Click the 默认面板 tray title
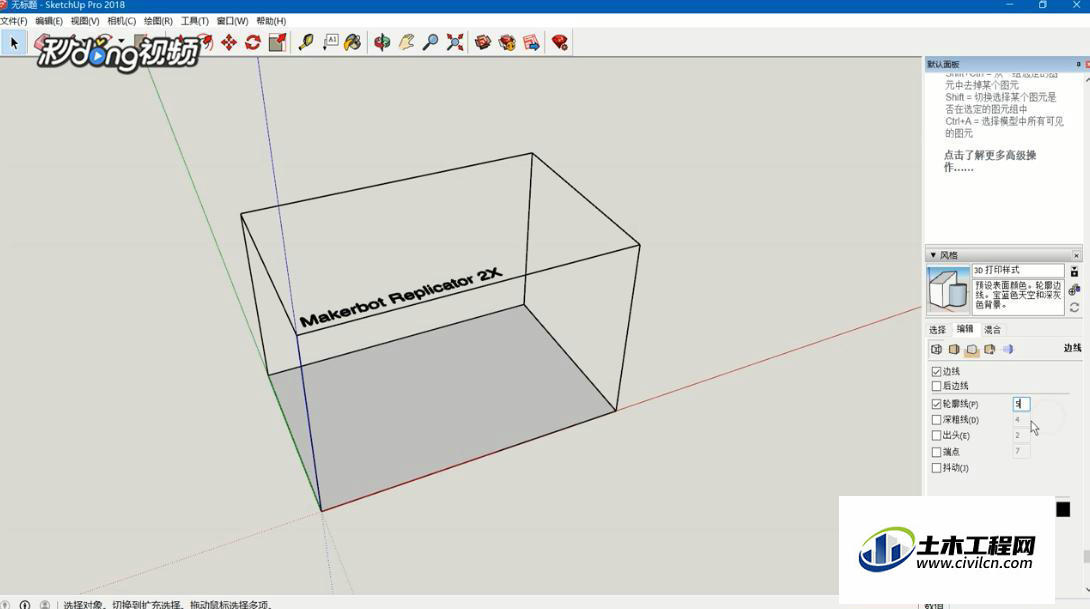 [x=943, y=64]
